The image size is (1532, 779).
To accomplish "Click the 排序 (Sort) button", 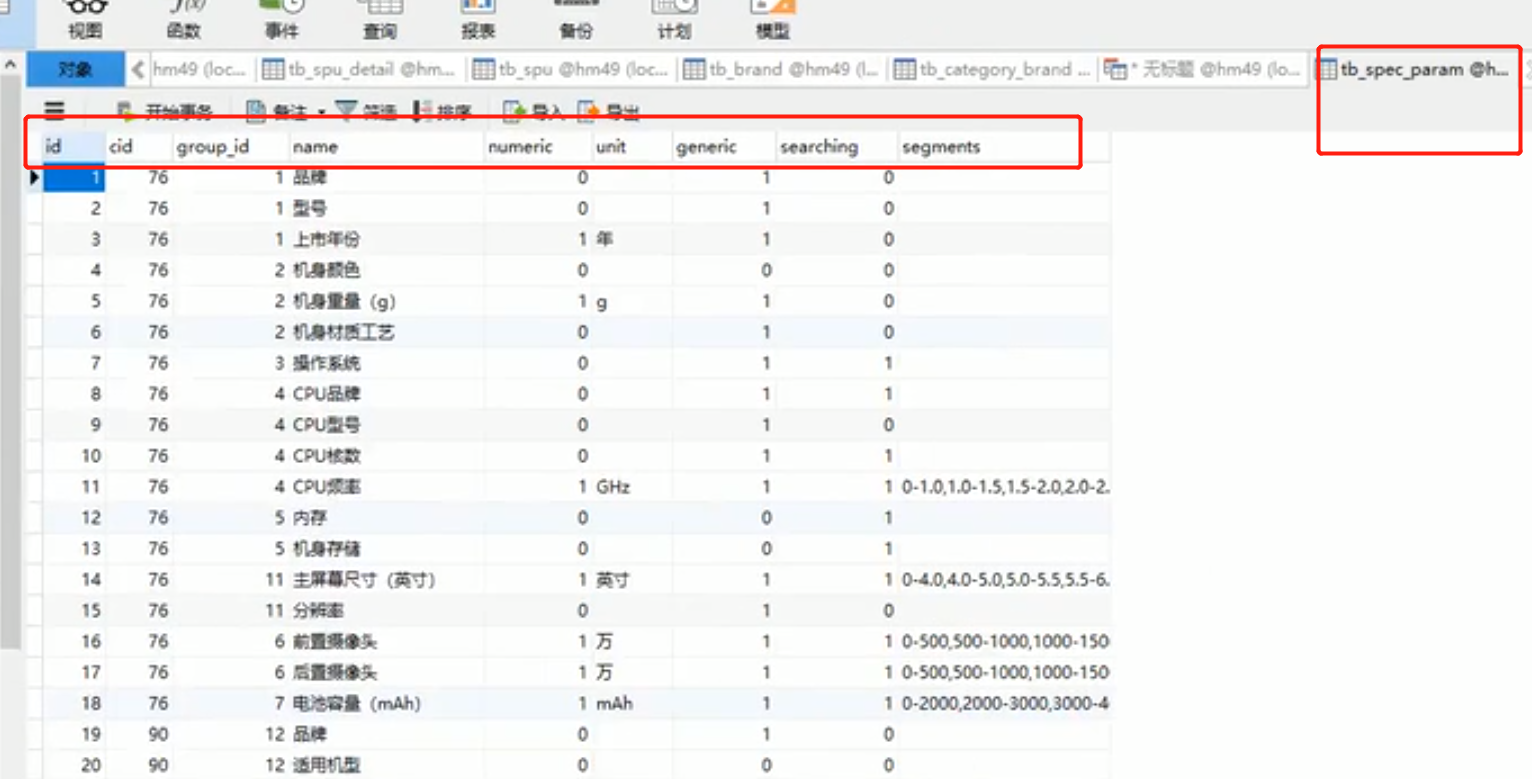I will pyautogui.click(x=441, y=111).
